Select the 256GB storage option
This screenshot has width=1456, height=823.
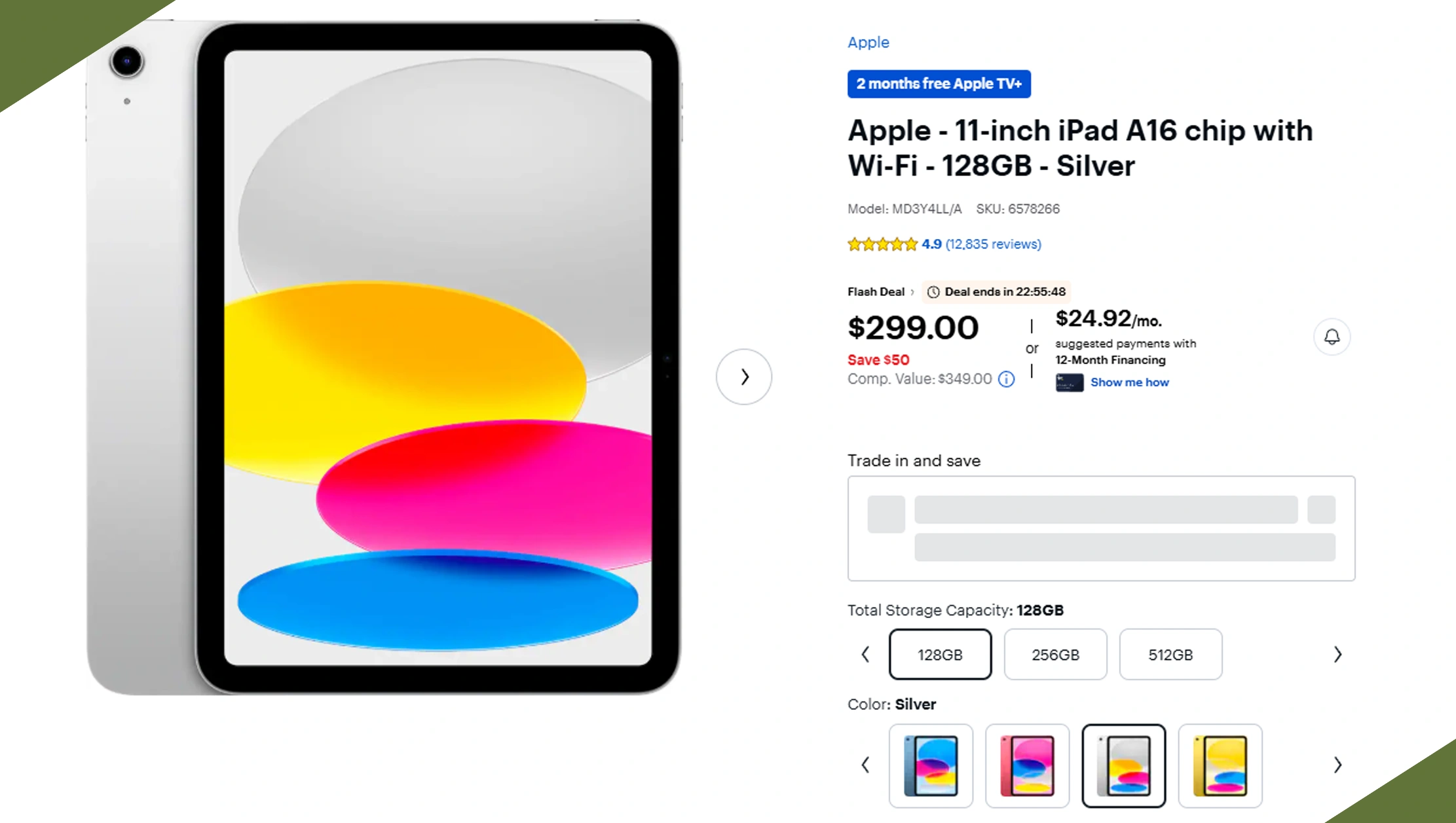(x=1055, y=654)
